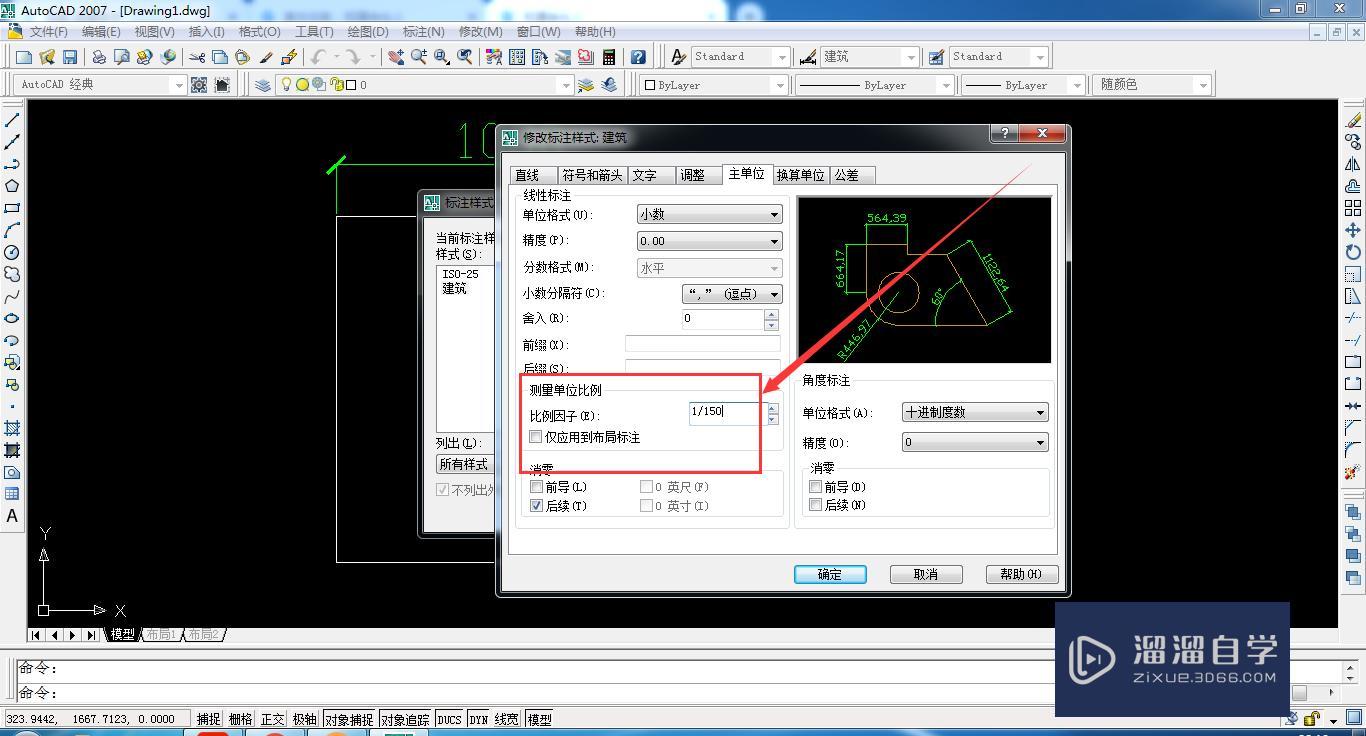Screen dimensions: 1366x736
Task: Toggle 仅应用到布局标注 checkbox
Action: coord(536,437)
